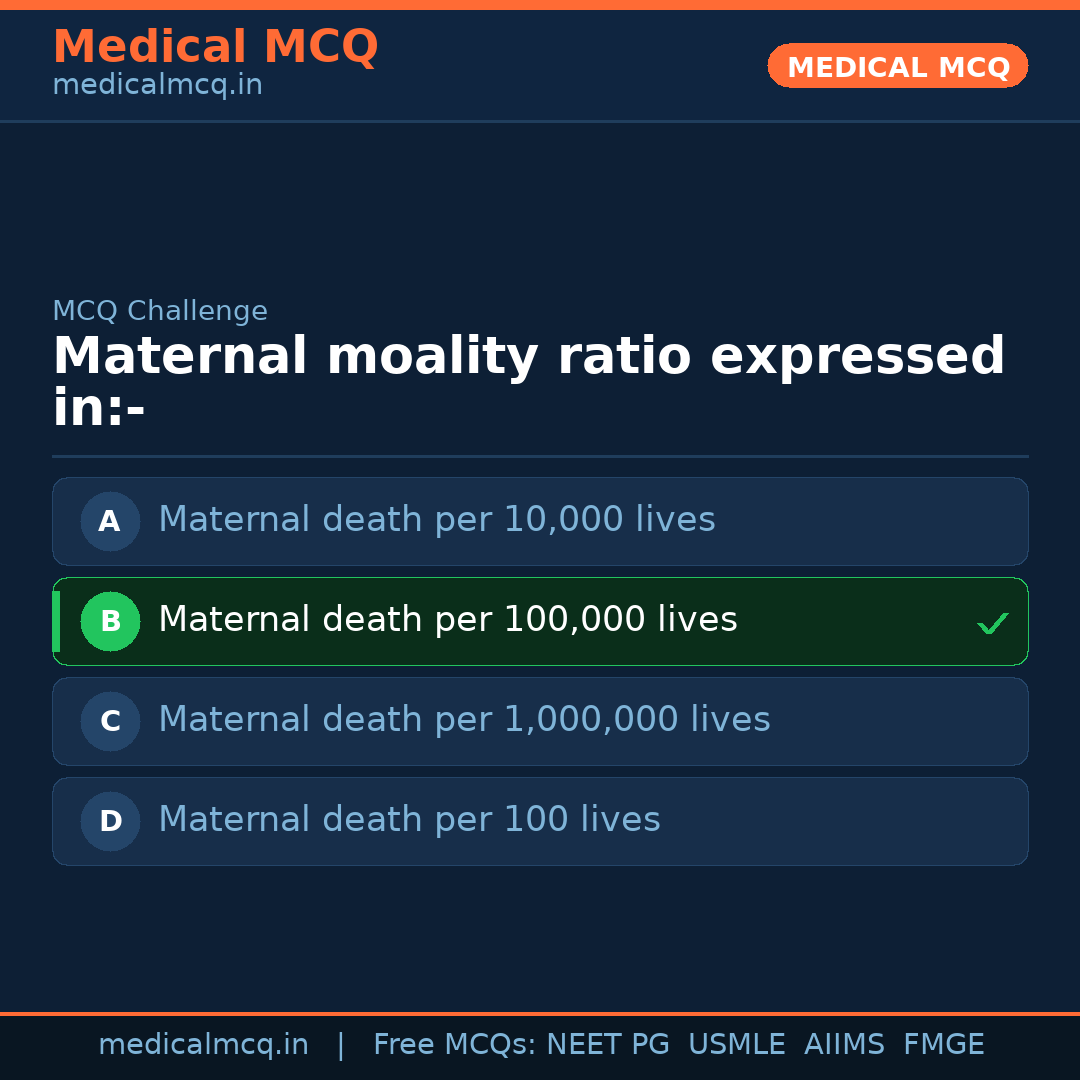
Task: Select the letter C circle badge
Action: click(x=110, y=721)
